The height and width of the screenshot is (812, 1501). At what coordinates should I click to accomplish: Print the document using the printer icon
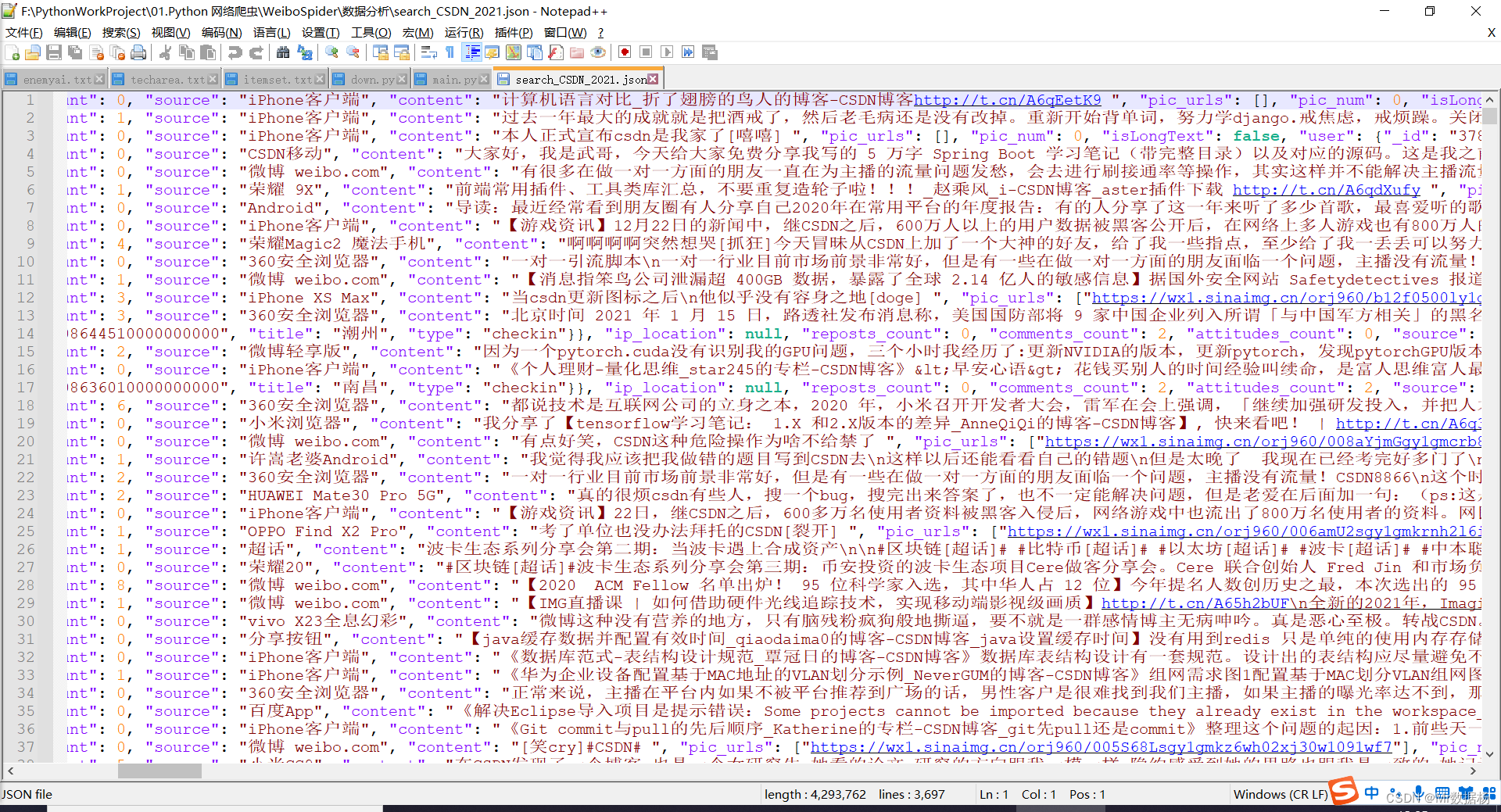tap(138, 52)
